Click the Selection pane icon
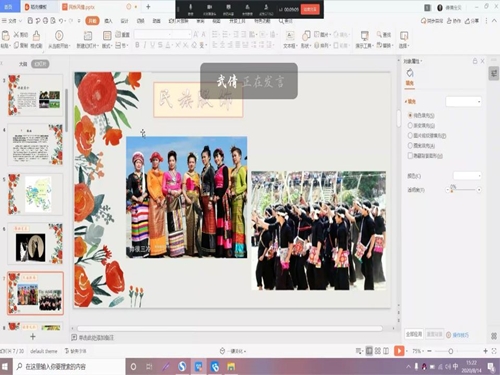The height and width of the screenshot is (375, 500). tap(404, 35)
